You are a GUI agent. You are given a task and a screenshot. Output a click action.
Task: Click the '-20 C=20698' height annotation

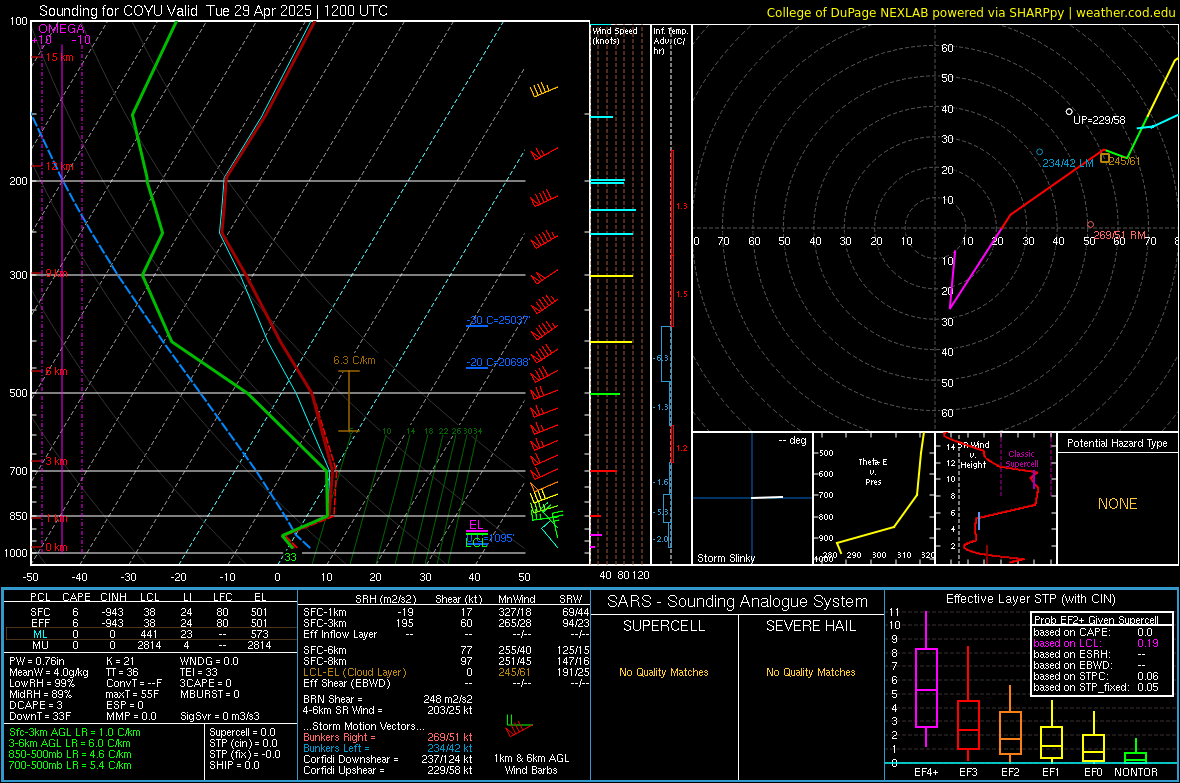pos(498,362)
